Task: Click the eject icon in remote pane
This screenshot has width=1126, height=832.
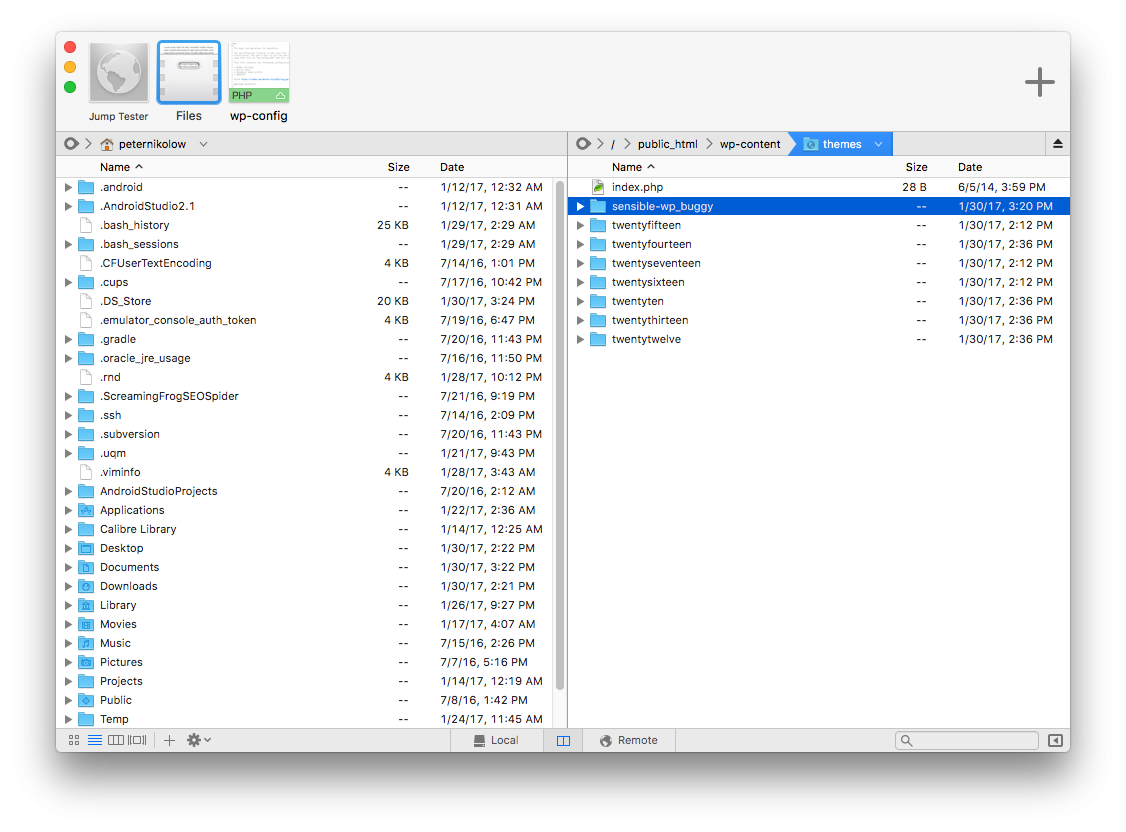Action: click(1058, 144)
